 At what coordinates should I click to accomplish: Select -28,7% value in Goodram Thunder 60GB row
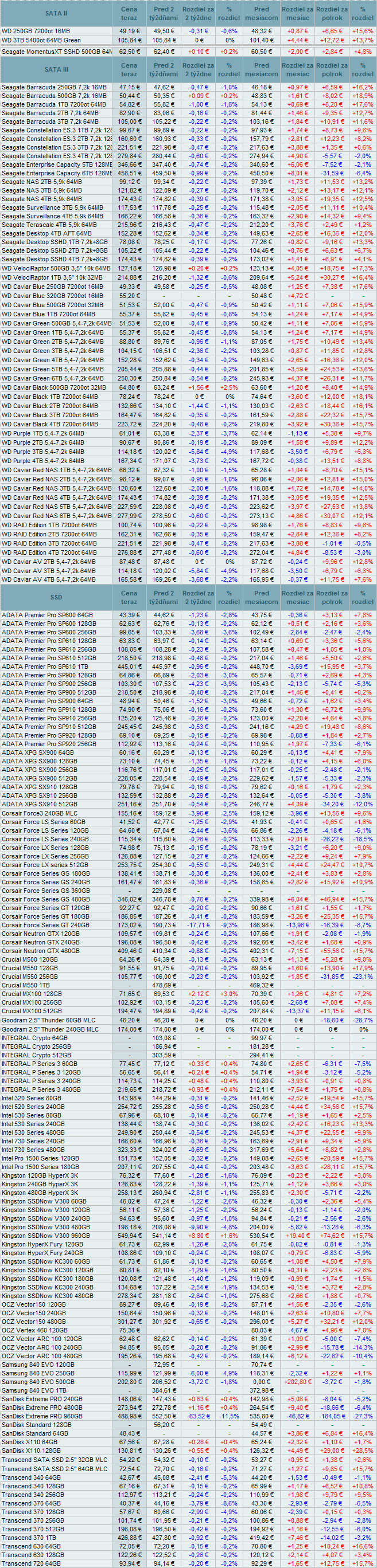(363, 1019)
